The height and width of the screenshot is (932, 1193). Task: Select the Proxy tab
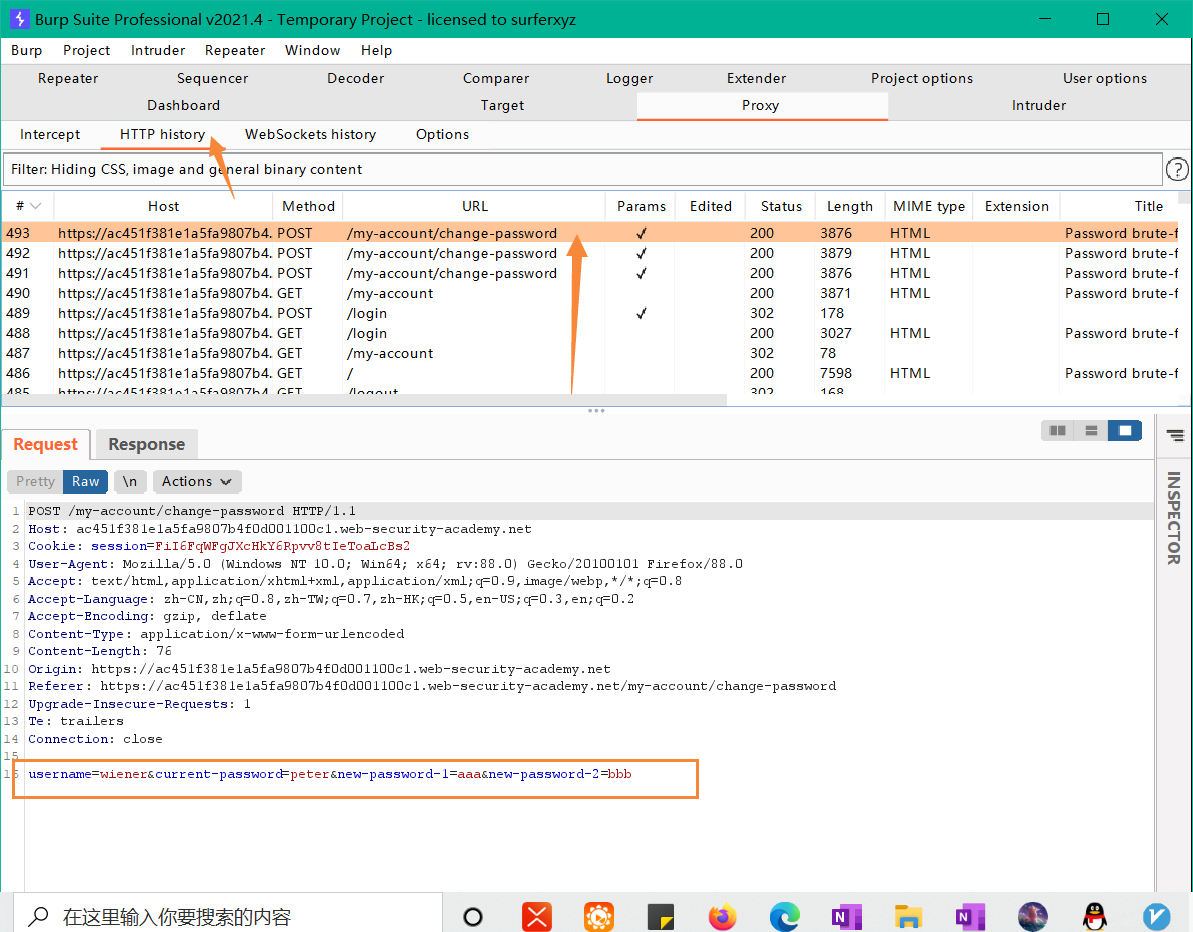pyautogui.click(x=761, y=106)
